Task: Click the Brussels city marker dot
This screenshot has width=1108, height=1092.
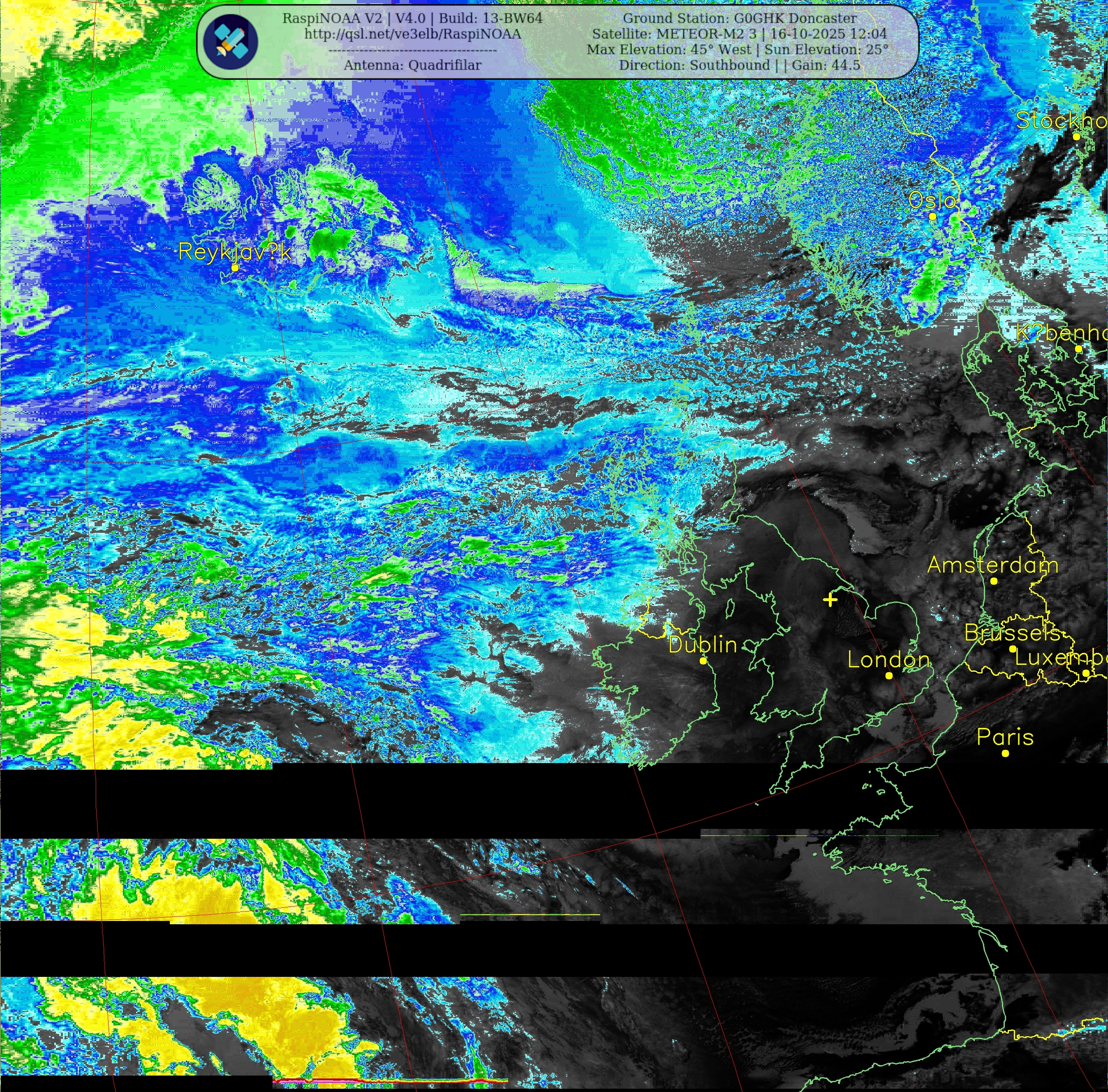Action: click(1013, 649)
